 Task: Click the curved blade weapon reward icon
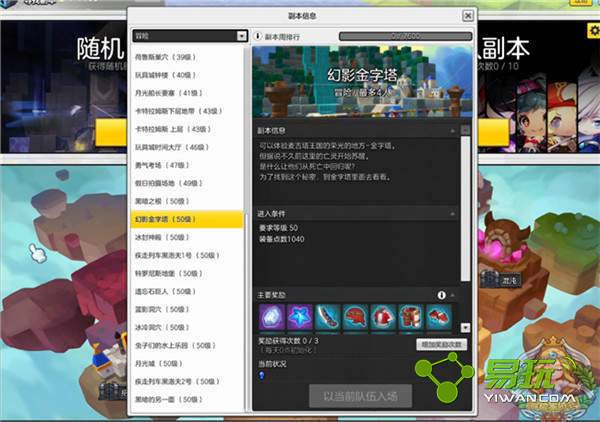point(328,316)
